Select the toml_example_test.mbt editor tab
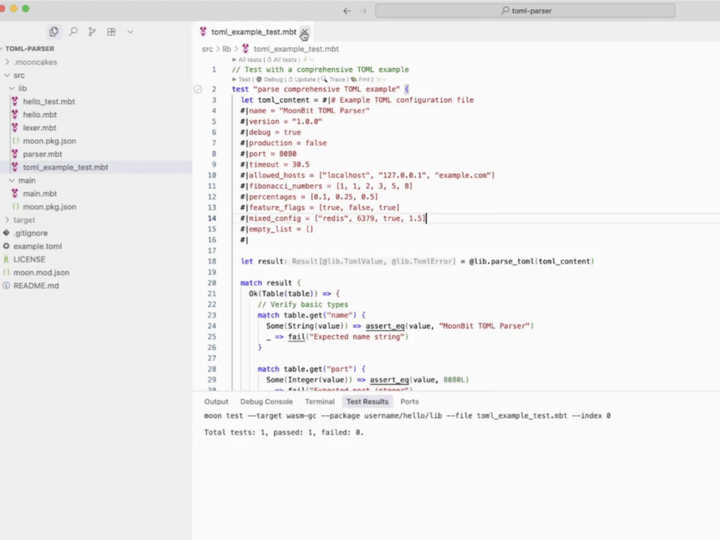Screen dimensions: 720x540 click(x=253, y=32)
